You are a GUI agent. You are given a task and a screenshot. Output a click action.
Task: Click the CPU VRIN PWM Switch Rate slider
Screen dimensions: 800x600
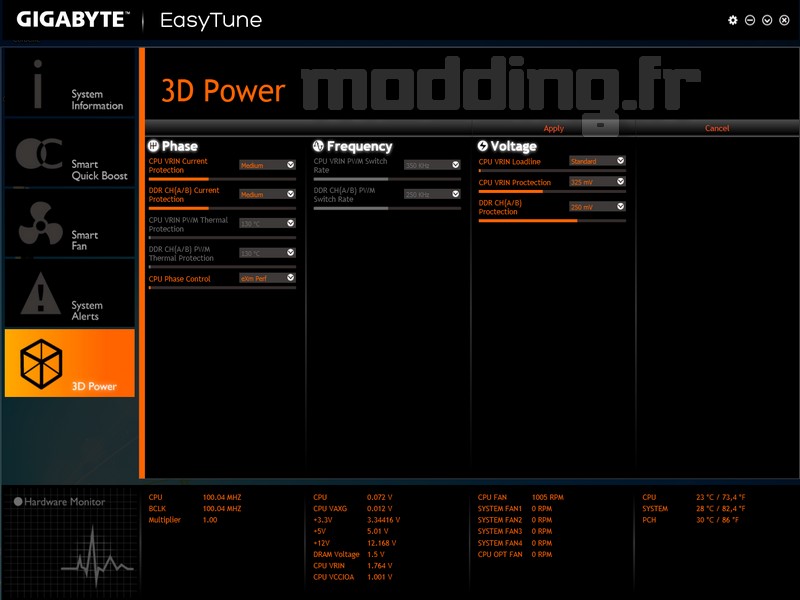click(387, 179)
